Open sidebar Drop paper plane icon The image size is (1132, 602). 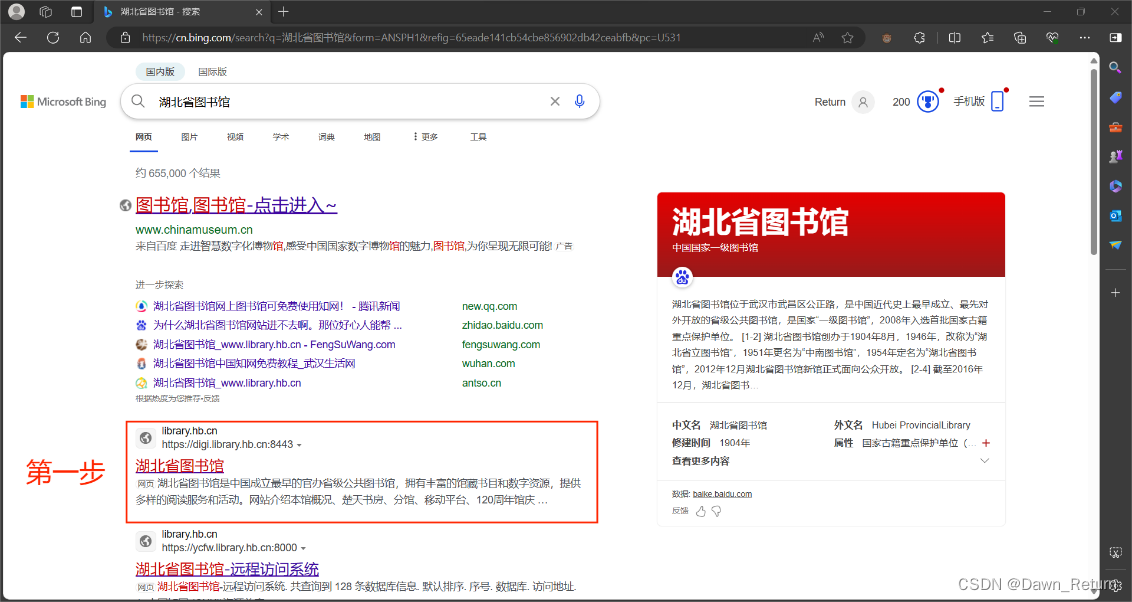(1115, 245)
